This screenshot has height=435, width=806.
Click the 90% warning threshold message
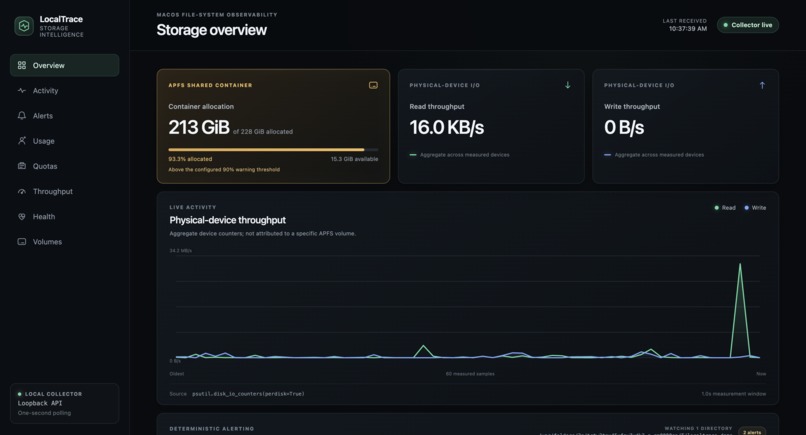[x=224, y=169]
